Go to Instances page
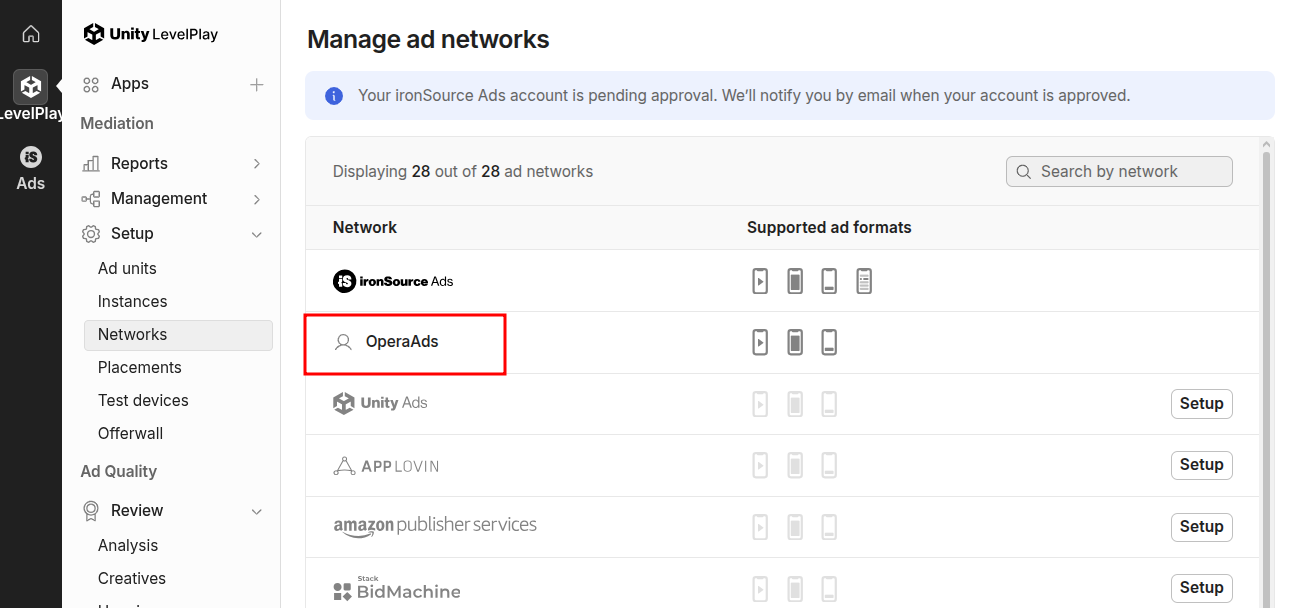This screenshot has width=1294, height=608. coord(132,301)
